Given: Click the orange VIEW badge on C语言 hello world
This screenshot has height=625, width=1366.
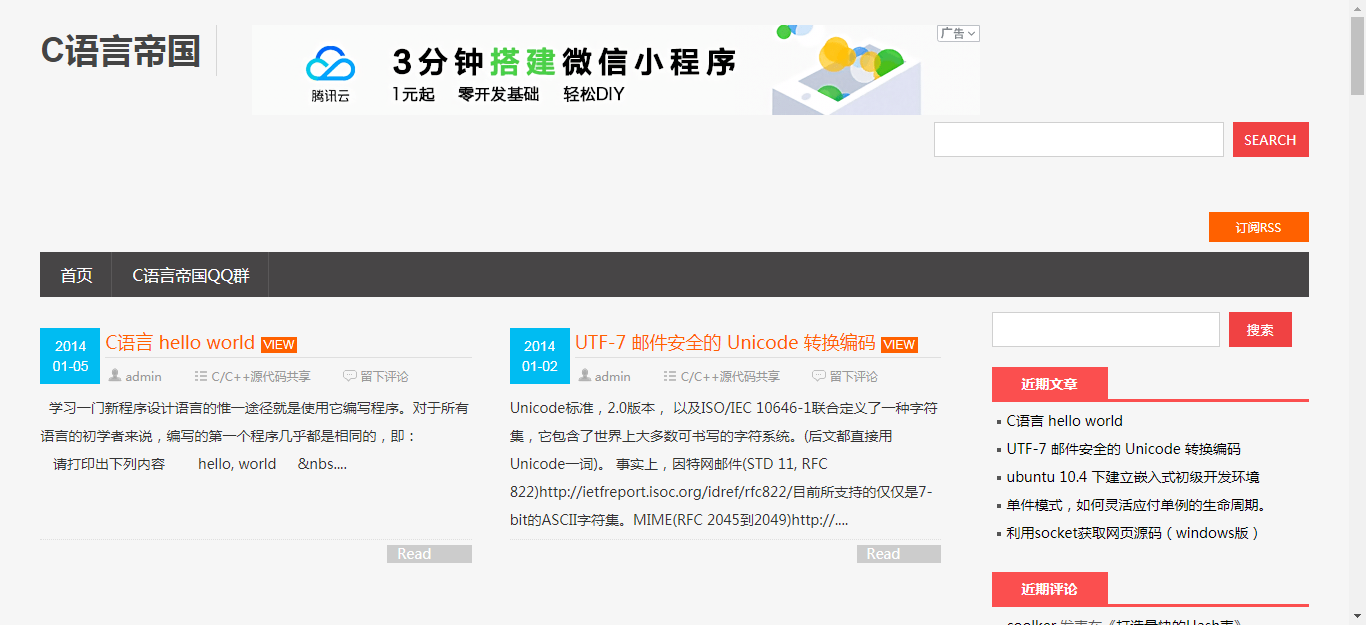Looking at the screenshot, I should pyautogui.click(x=278, y=344).
